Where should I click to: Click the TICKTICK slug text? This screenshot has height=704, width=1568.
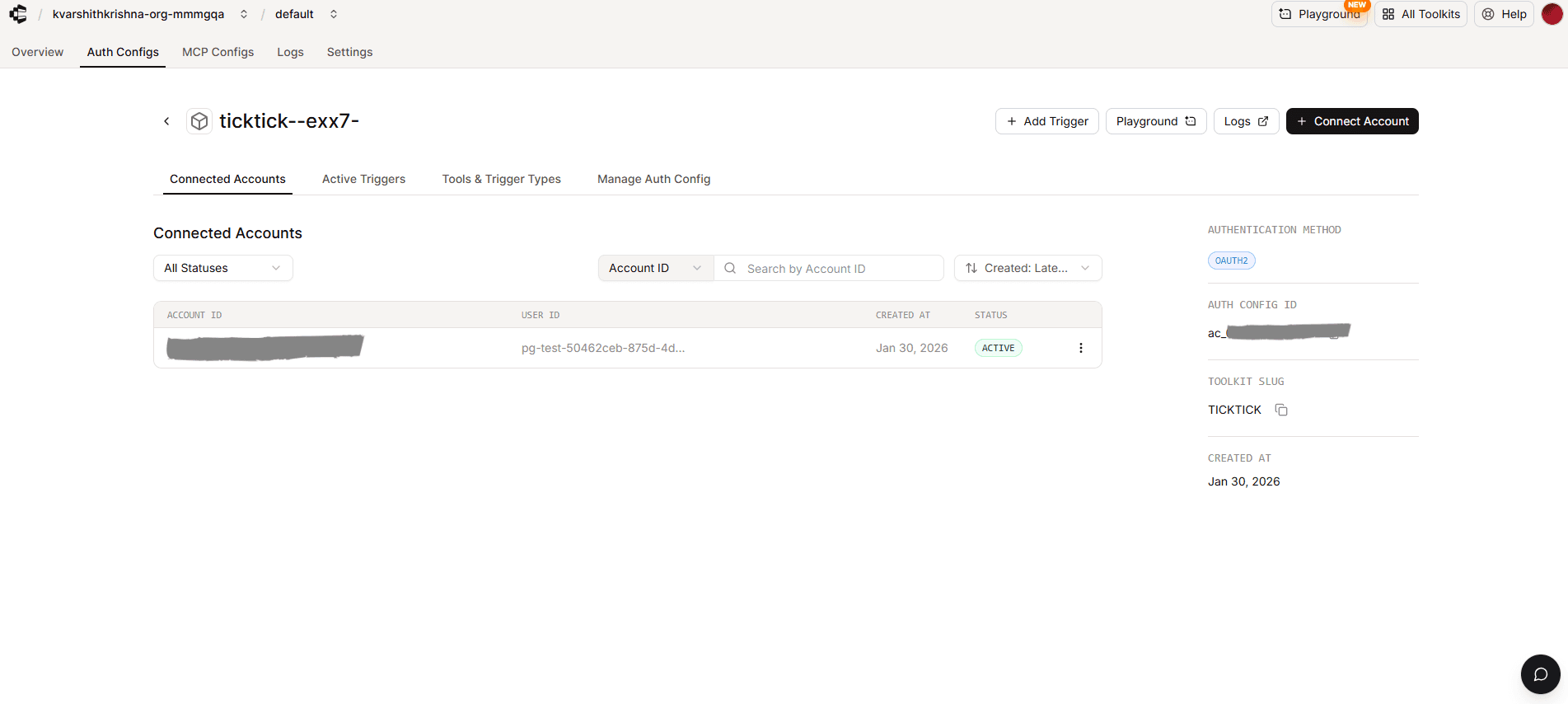1234,410
